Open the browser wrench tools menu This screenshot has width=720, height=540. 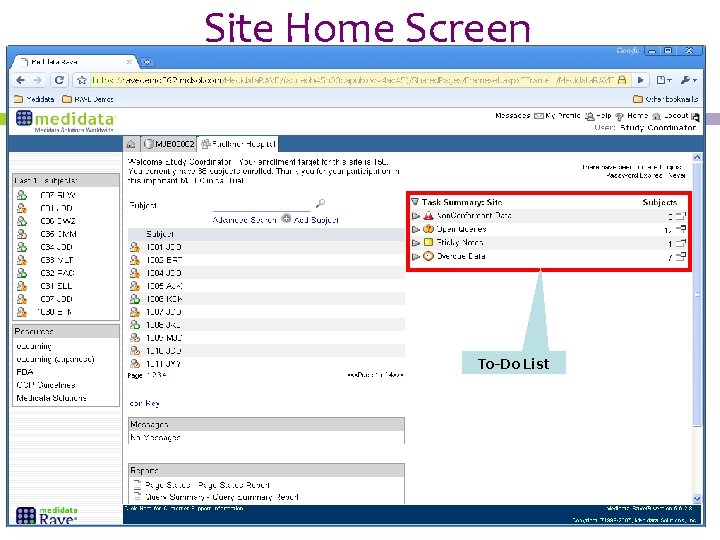688,80
